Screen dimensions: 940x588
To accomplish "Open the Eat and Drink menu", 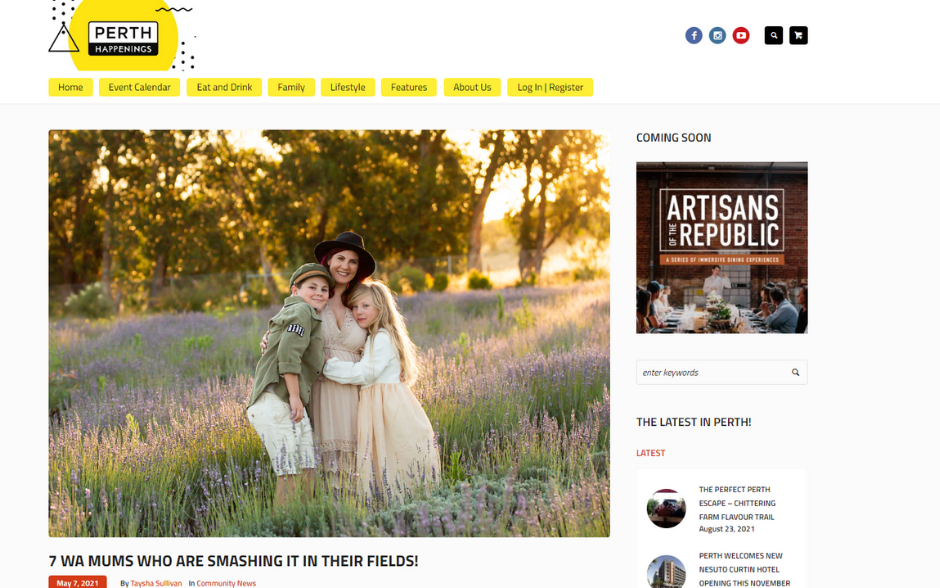I will pos(224,87).
